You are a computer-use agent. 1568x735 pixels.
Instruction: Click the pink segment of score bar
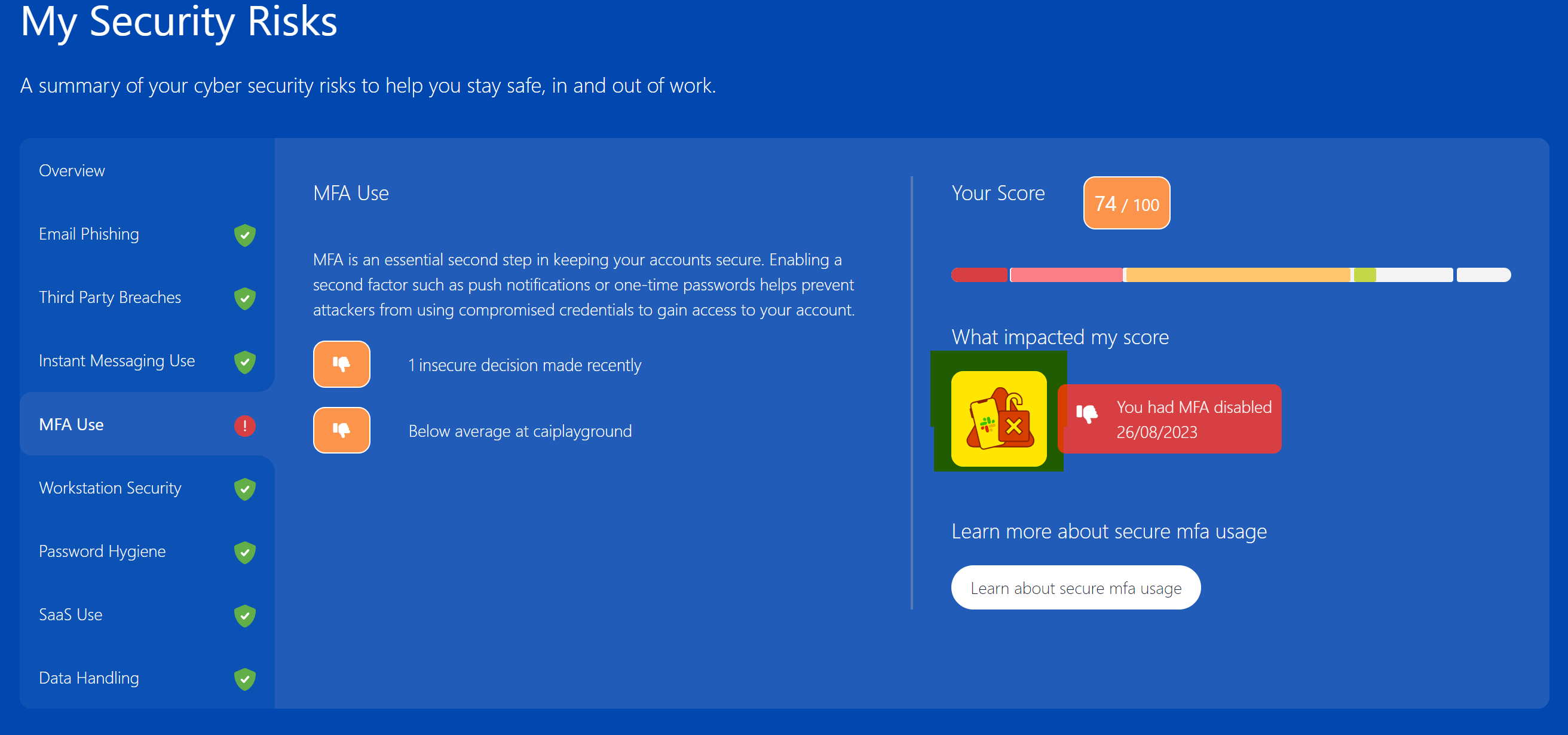(x=1066, y=275)
